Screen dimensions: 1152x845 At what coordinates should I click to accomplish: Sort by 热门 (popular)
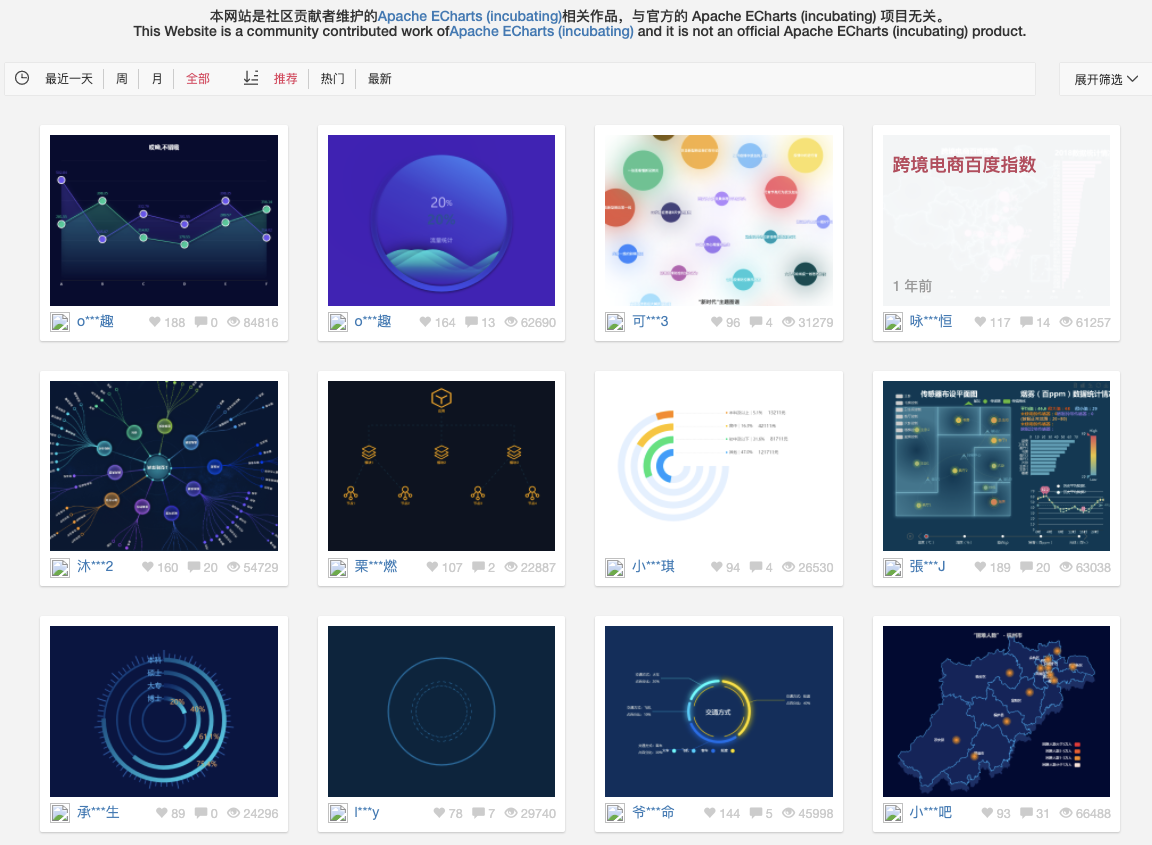click(333, 79)
